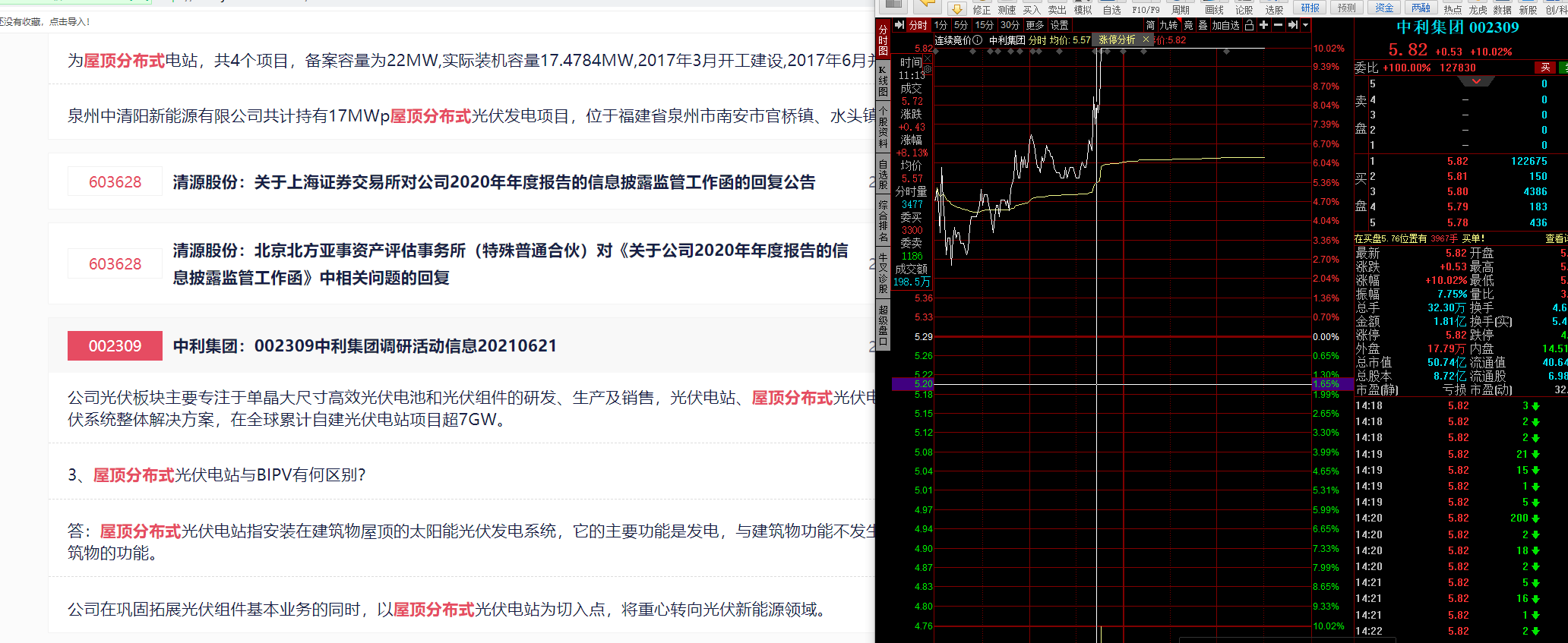This screenshot has width=1568, height=643.
Task: Open the 连续竞价 info circle icon
Action: (x=978, y=40)
